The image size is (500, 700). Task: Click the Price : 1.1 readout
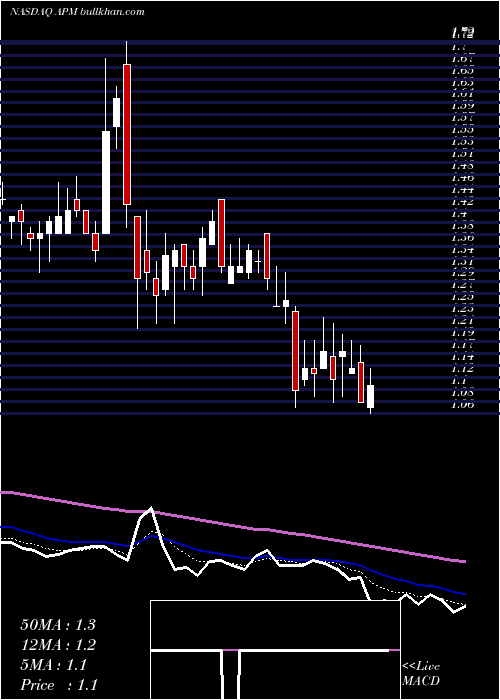59,685
